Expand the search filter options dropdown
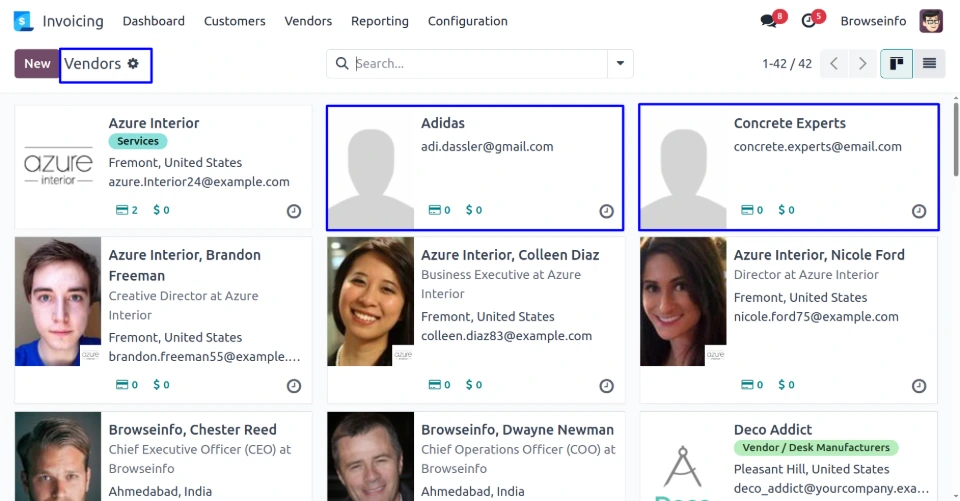The image size is (960, 501). tap(620, 64)
